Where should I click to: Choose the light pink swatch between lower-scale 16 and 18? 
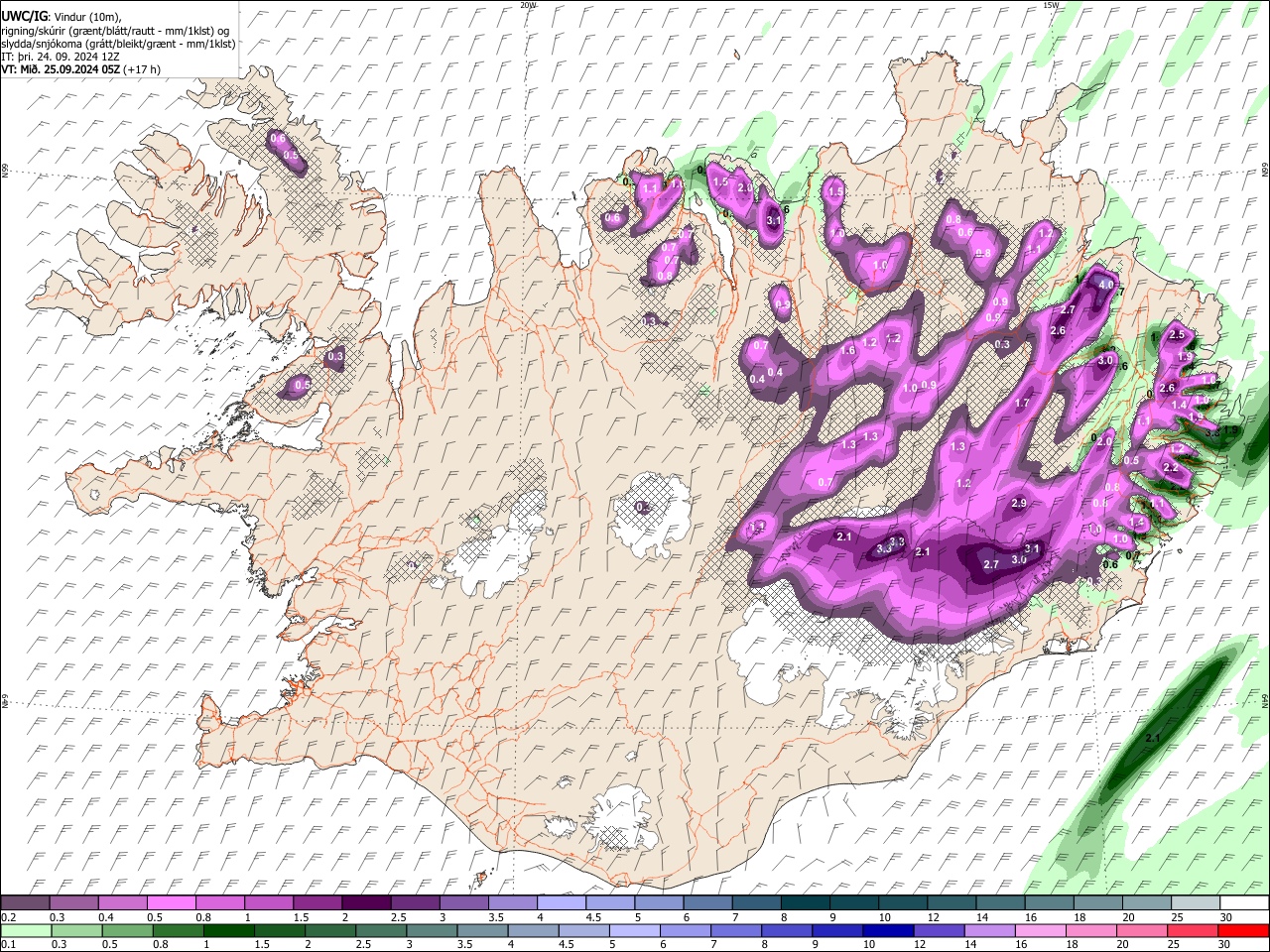coord(1040,930)
